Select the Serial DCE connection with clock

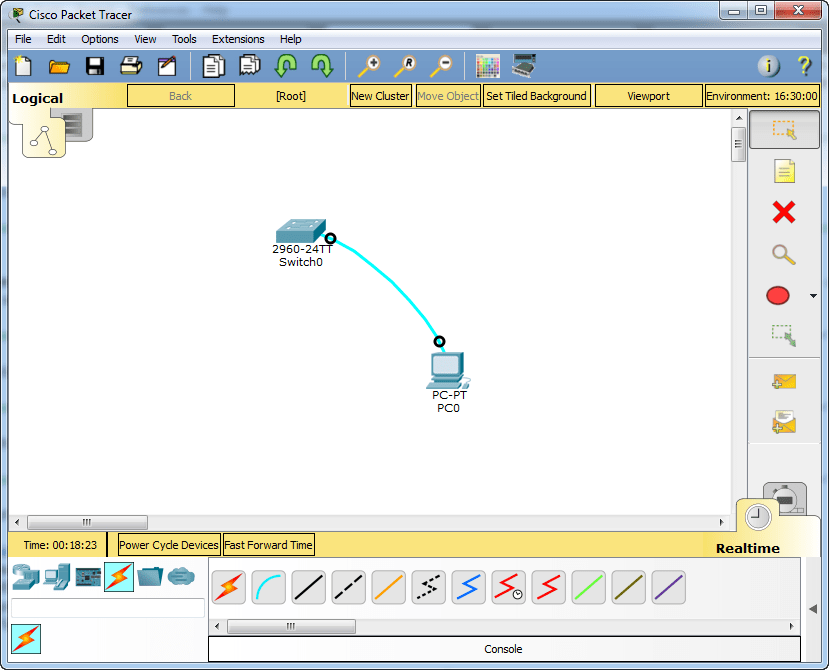tap(508, 587)
